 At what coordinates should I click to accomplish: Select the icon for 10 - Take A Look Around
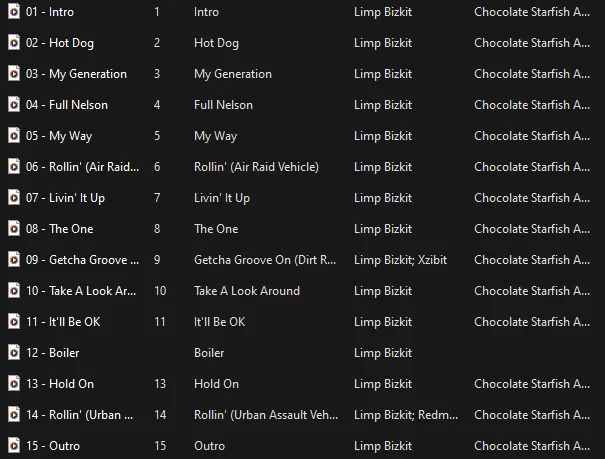tap(14, 290)
